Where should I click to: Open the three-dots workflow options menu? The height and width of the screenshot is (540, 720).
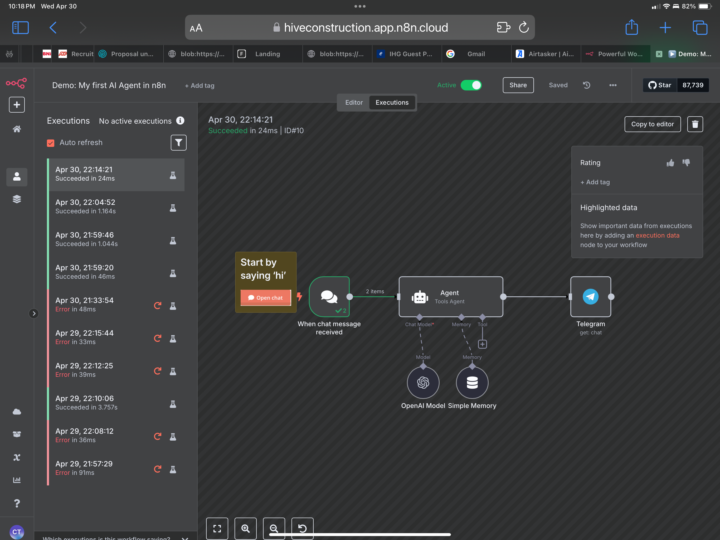click(x=612, y=85)
